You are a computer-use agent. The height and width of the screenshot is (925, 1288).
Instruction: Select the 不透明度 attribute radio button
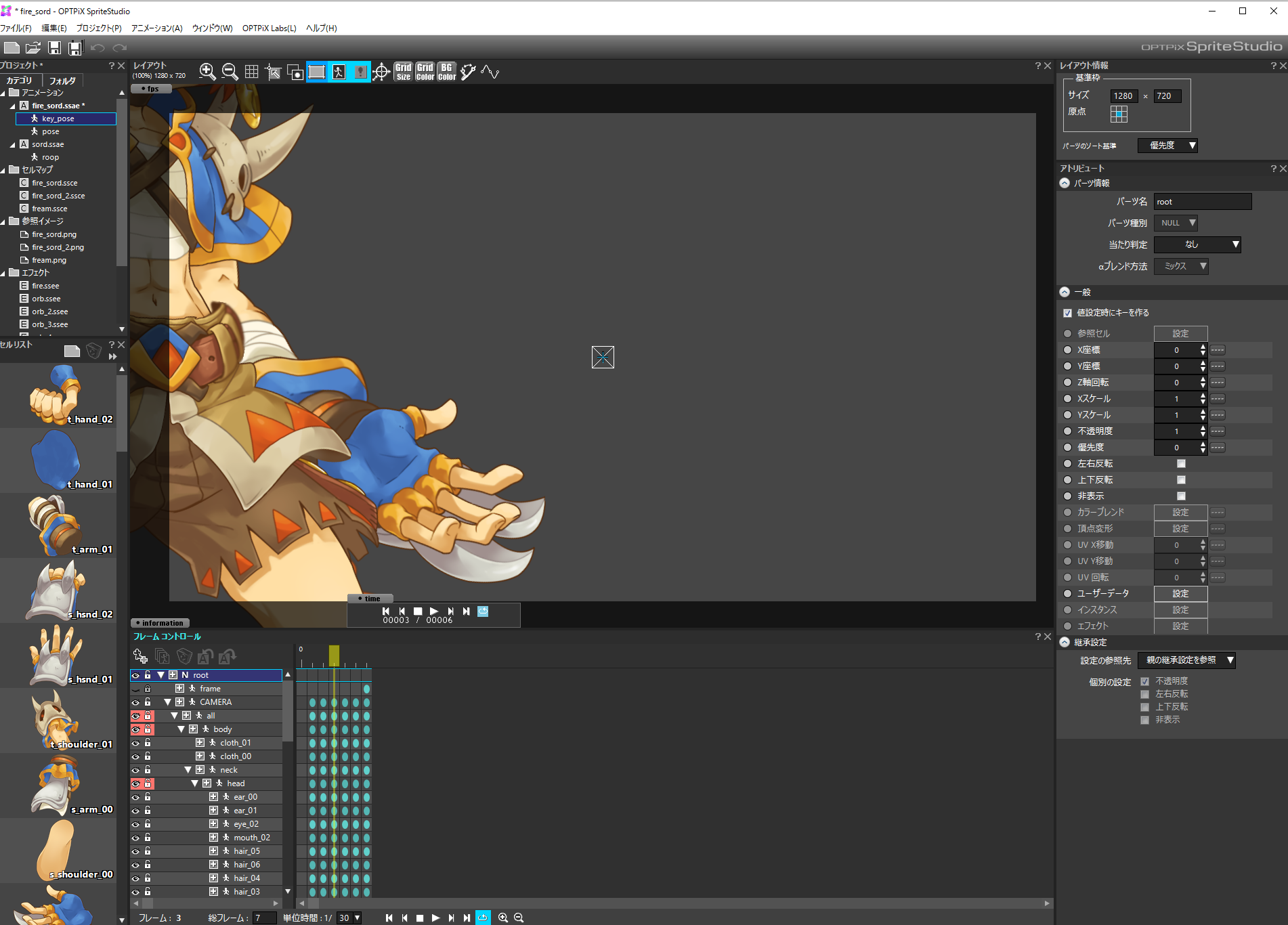coord(1068,431)
